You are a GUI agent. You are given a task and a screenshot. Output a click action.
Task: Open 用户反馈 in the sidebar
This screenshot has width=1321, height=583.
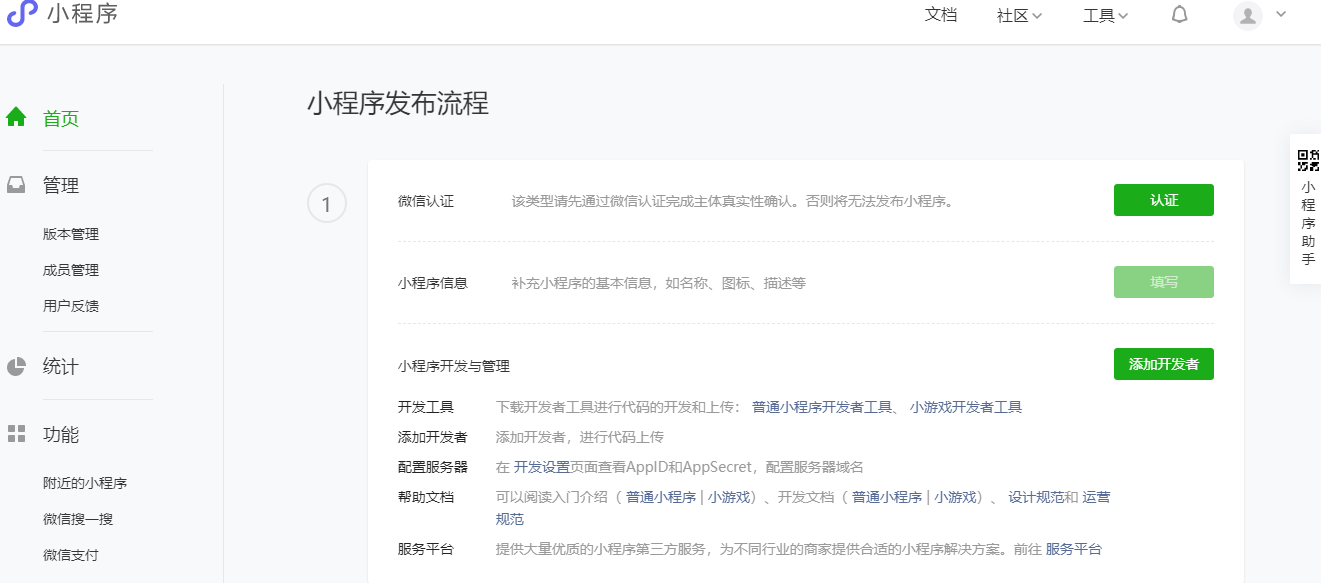(71, 306)
